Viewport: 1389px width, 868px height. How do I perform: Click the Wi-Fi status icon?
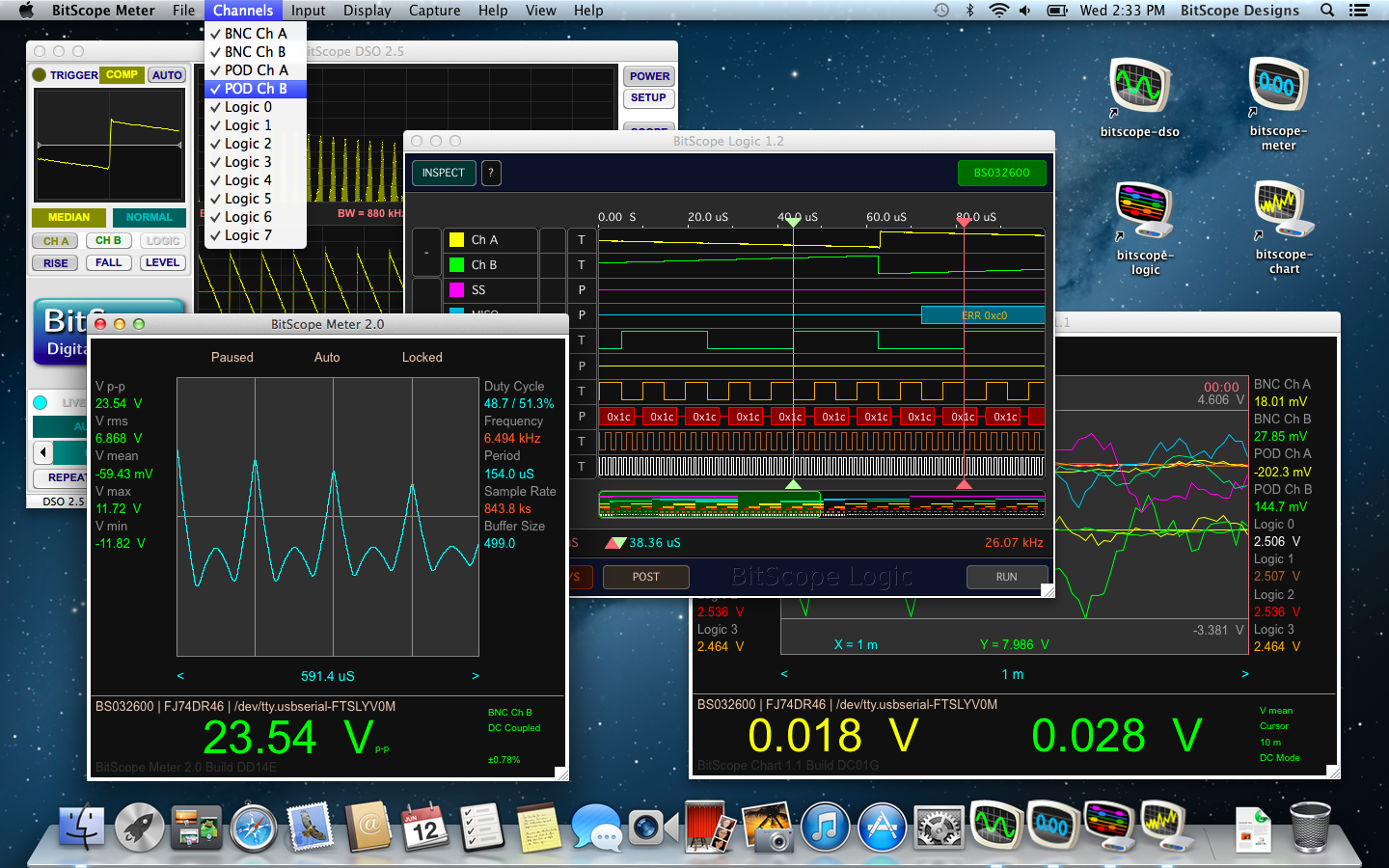point(998,11)
